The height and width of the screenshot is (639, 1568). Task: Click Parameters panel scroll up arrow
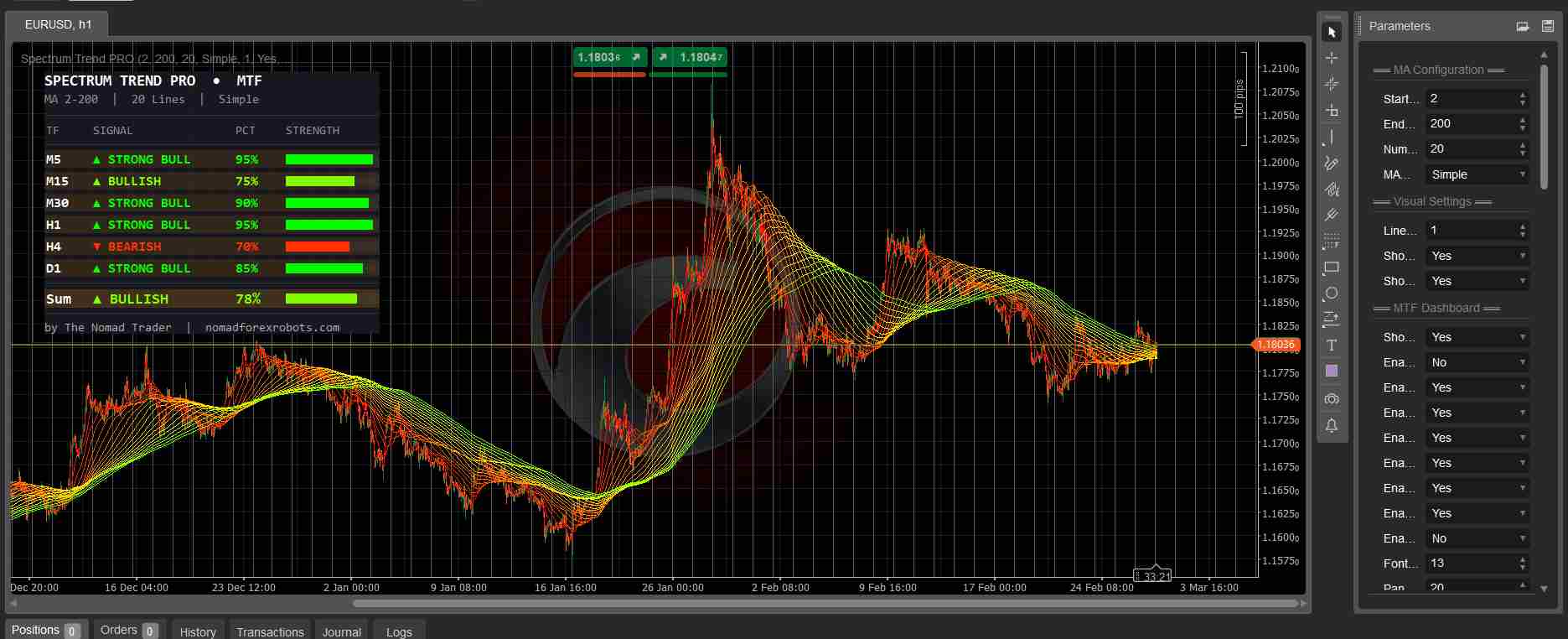point(1545,55)
